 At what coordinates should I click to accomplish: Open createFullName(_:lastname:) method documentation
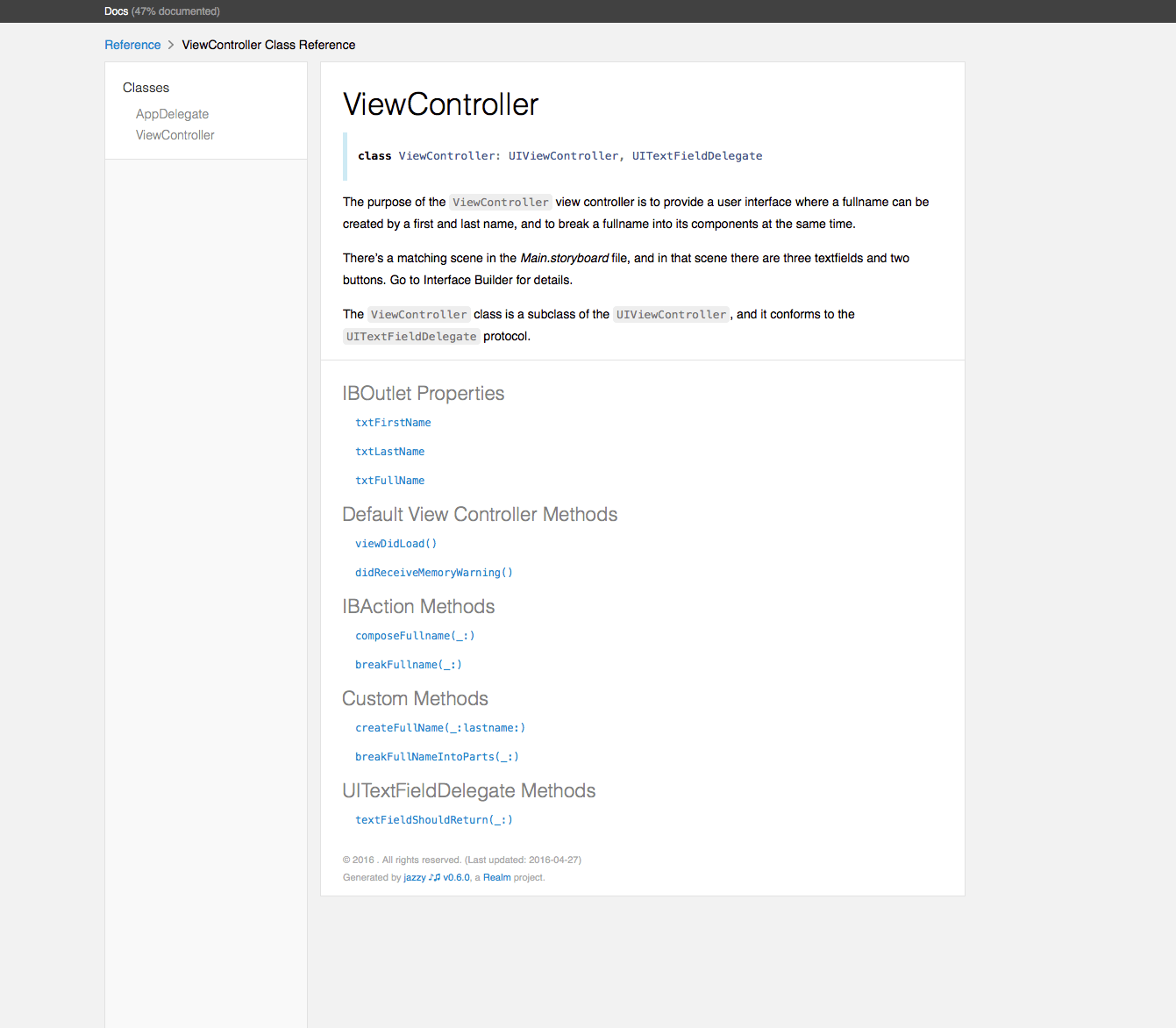[x=439, y=727]
